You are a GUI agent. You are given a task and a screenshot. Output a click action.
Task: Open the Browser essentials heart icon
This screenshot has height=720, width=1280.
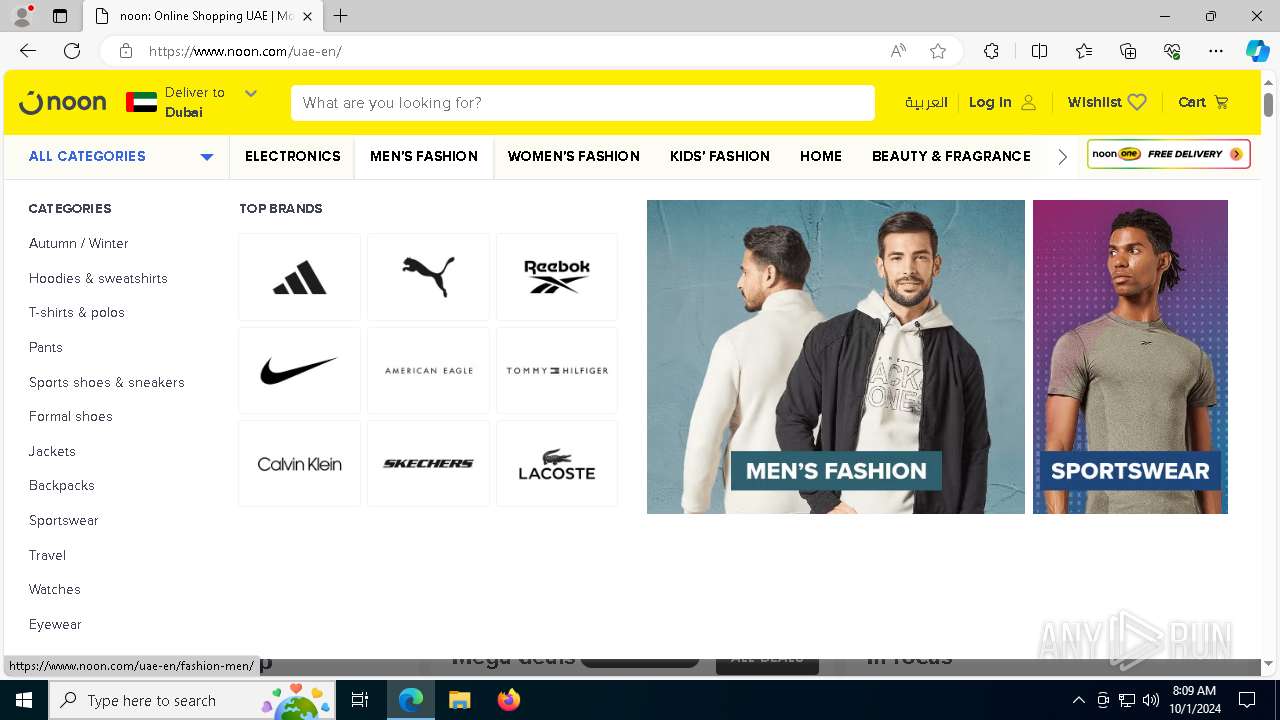click(x=1172, y=51)
